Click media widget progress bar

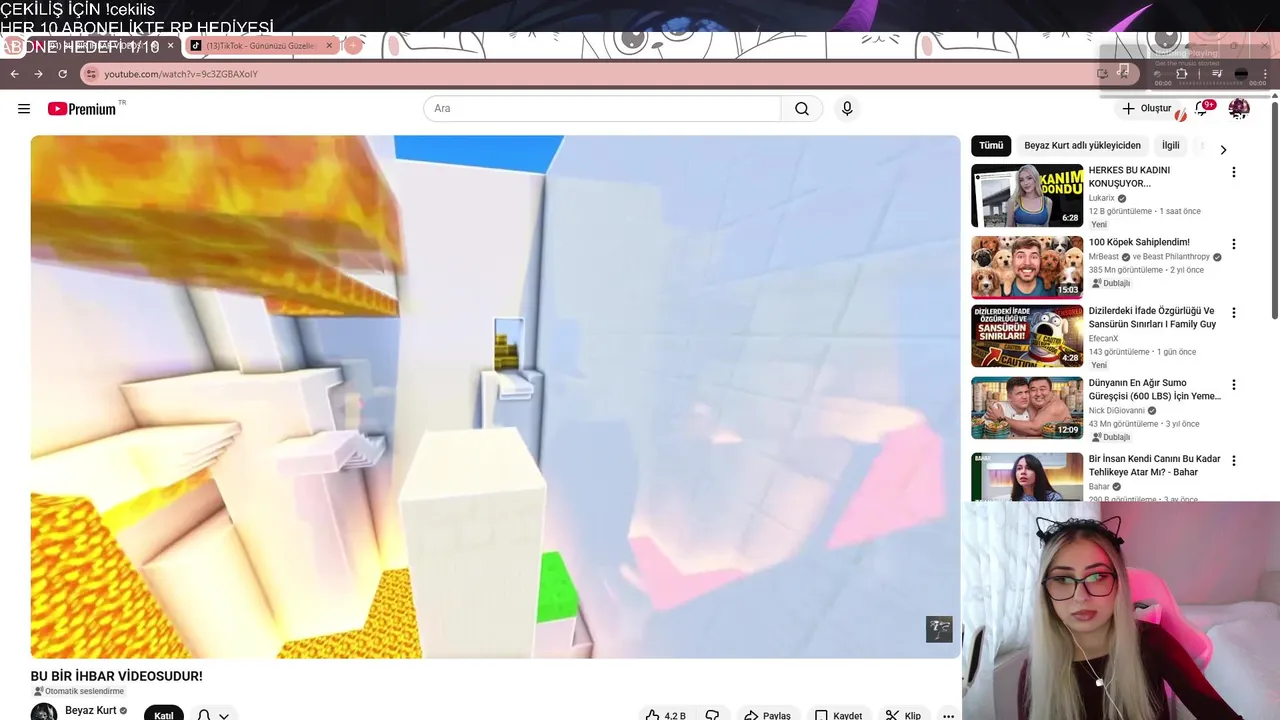pos(1211,83)
